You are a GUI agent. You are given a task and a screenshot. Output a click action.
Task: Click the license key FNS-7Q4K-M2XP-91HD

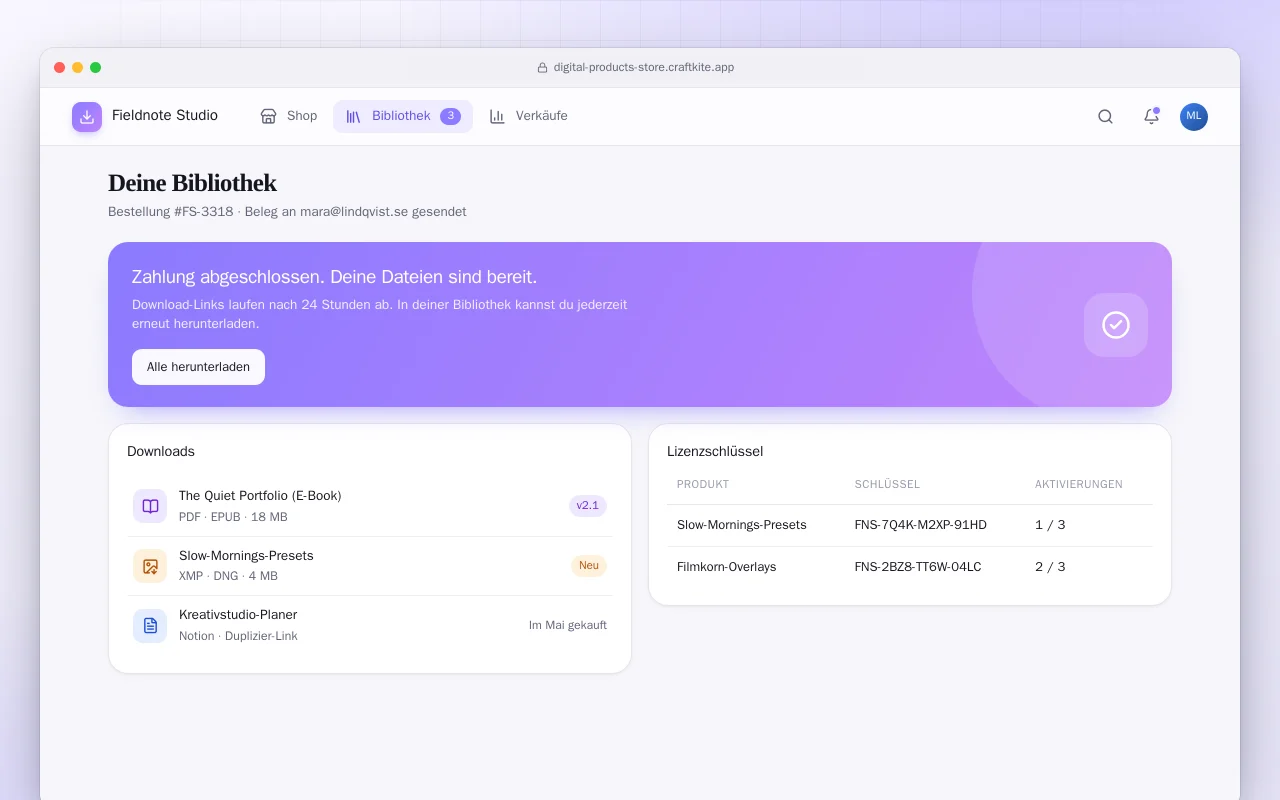[921, 525]
